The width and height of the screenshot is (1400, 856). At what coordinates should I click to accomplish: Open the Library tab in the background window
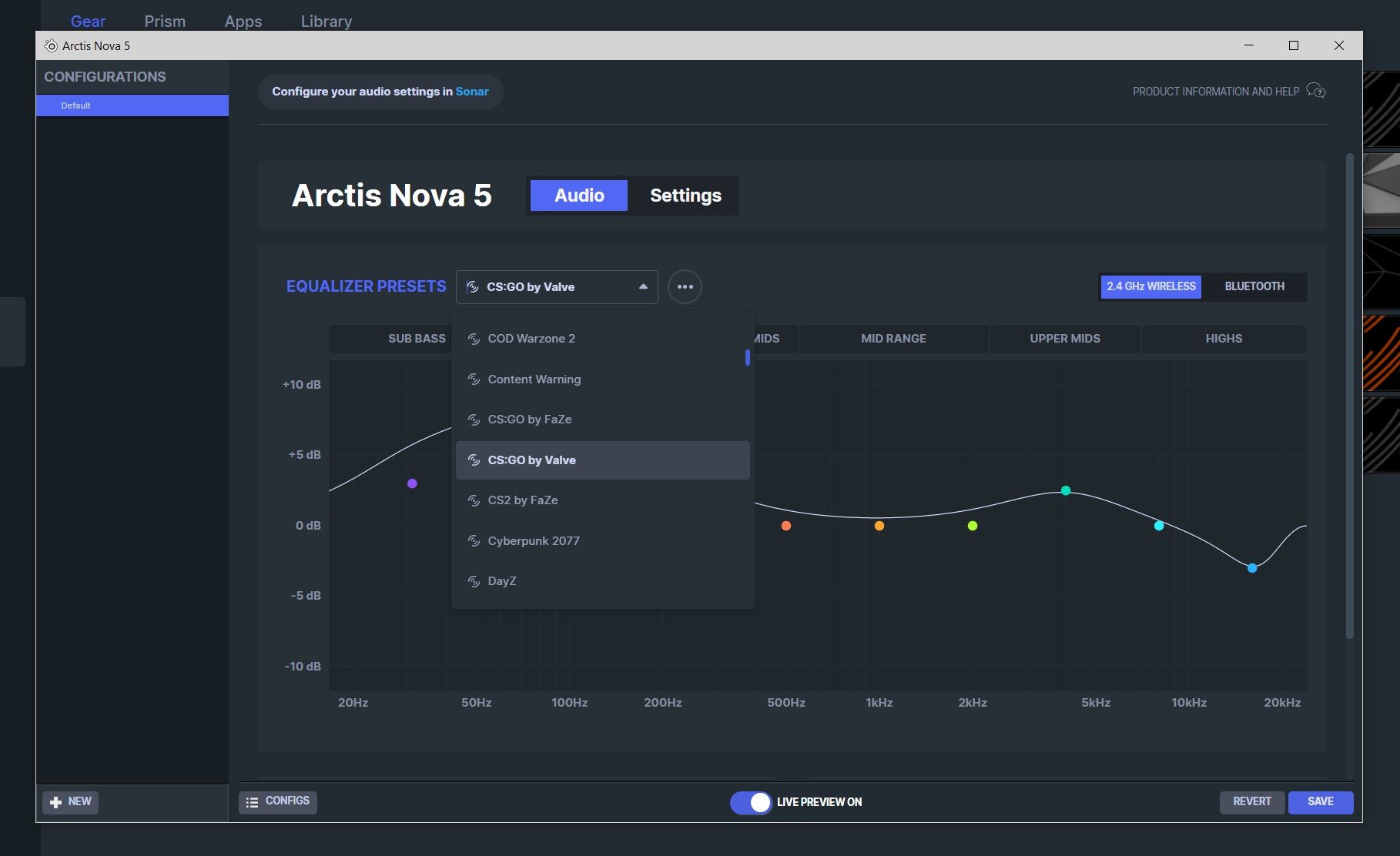327,21
